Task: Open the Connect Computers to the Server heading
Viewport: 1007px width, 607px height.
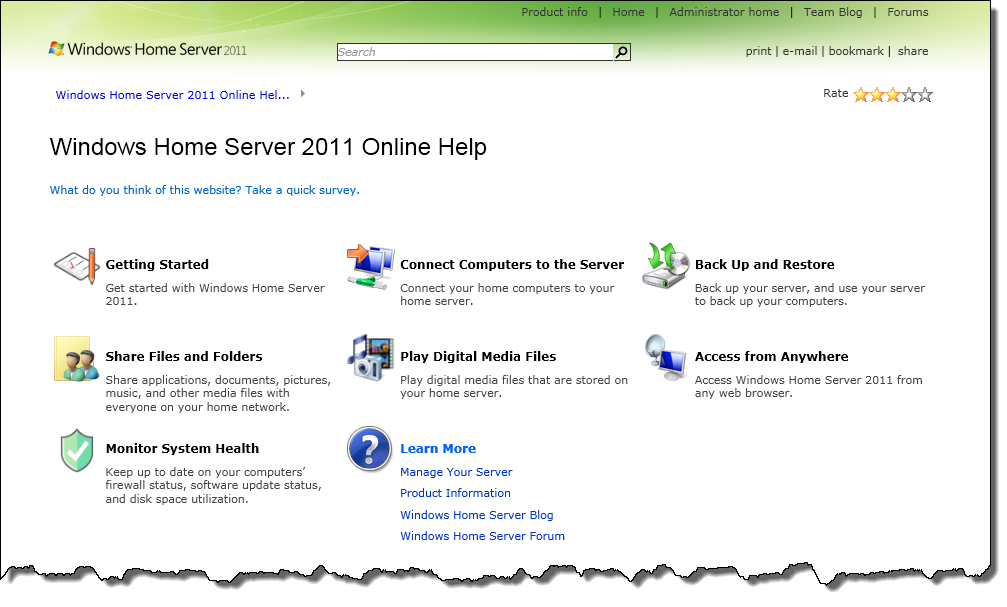Action: (x=512, y=265)
